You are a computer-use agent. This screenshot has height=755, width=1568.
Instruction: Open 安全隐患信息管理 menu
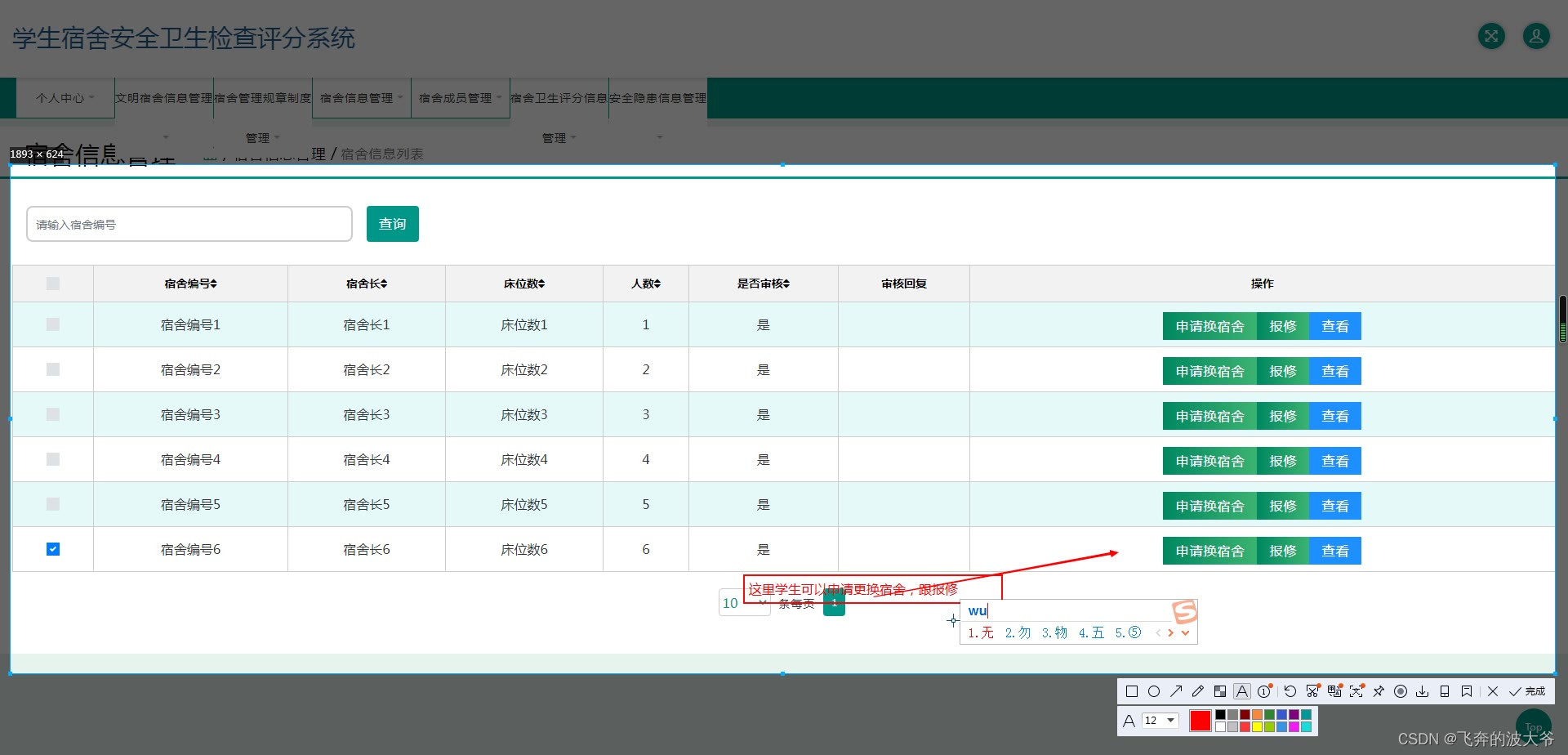pos(658,98)
